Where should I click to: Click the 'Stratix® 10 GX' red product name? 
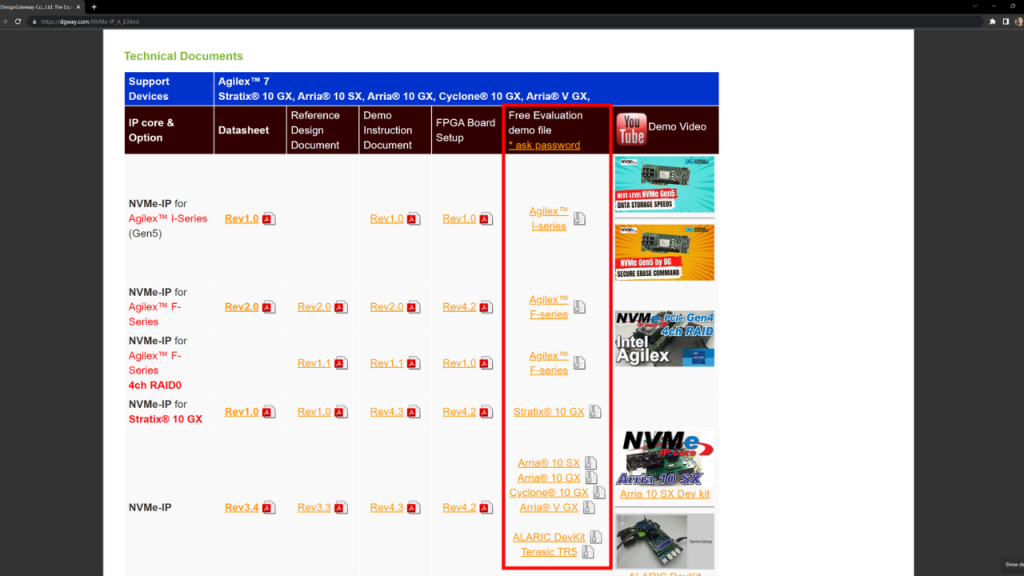165,419
